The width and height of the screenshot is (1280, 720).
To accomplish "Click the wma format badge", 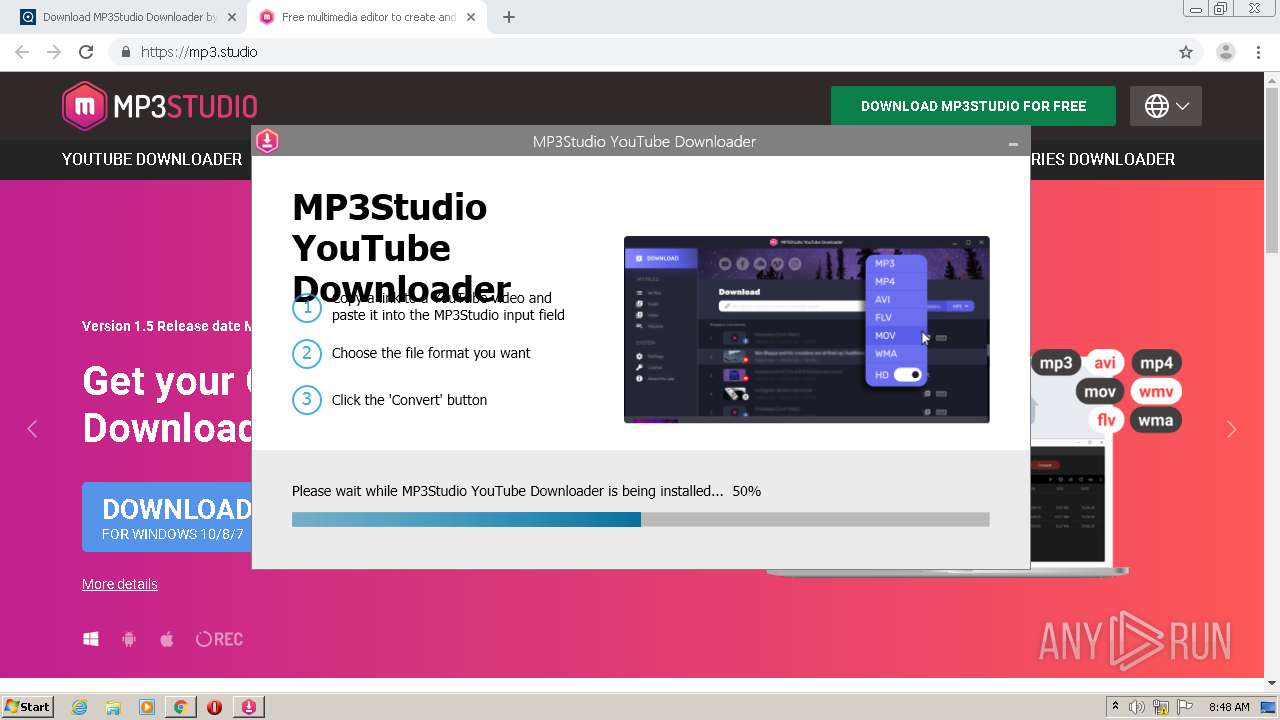I will point(1156,420).
